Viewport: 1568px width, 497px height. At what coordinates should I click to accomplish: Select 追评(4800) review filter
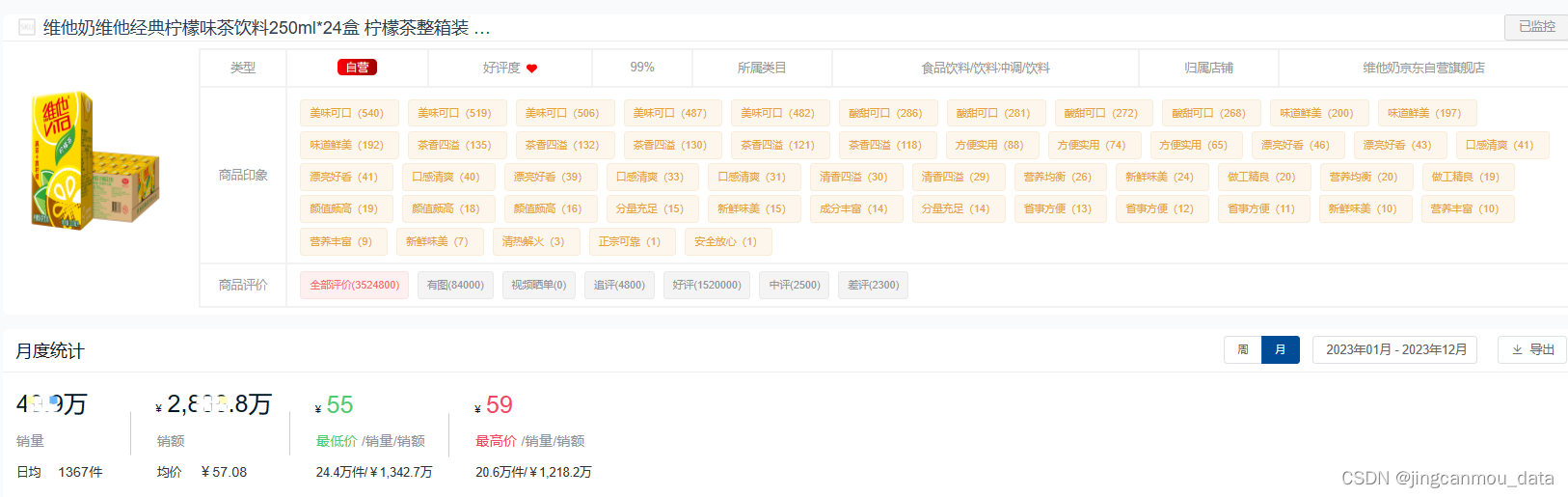tap(619, 285)
